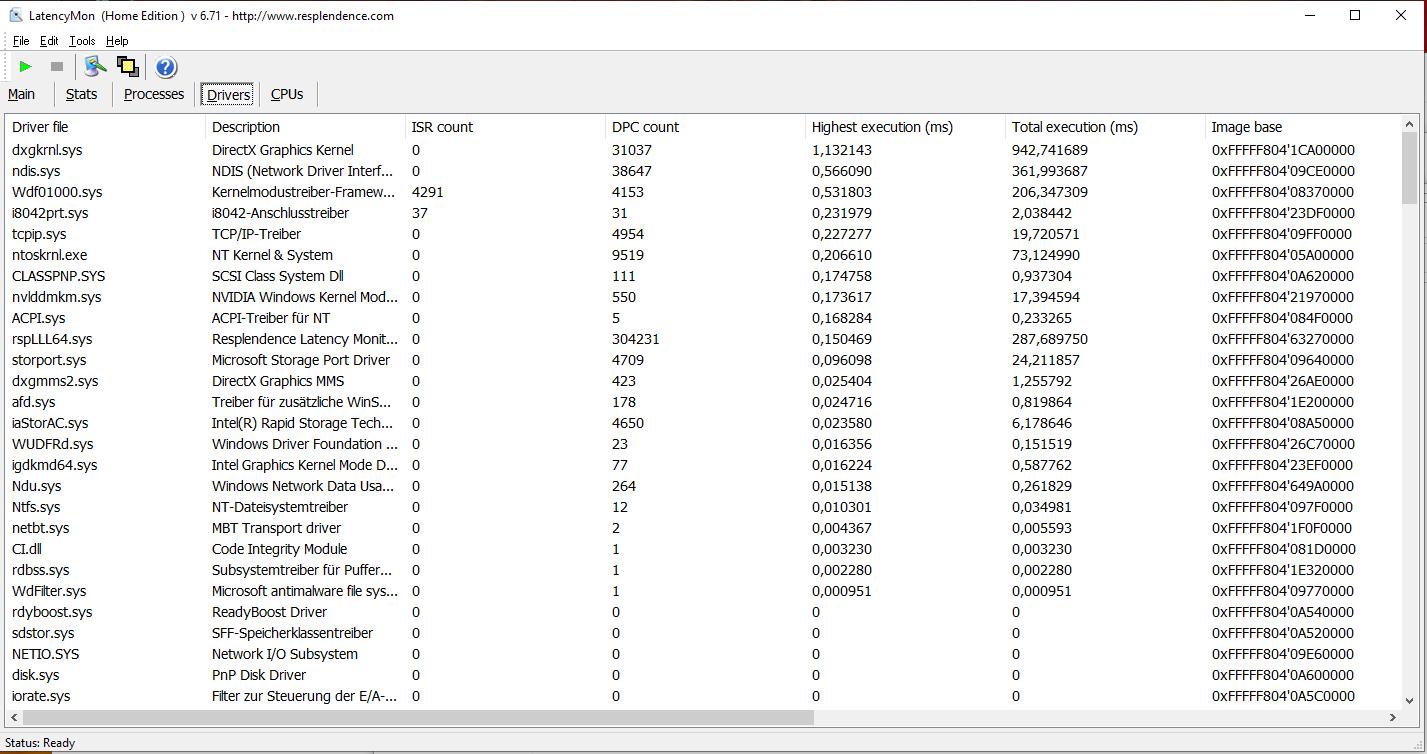Select the CI.dll row
The width and height of the screenshot is (1427, 754).
click(x=704, y=549)
